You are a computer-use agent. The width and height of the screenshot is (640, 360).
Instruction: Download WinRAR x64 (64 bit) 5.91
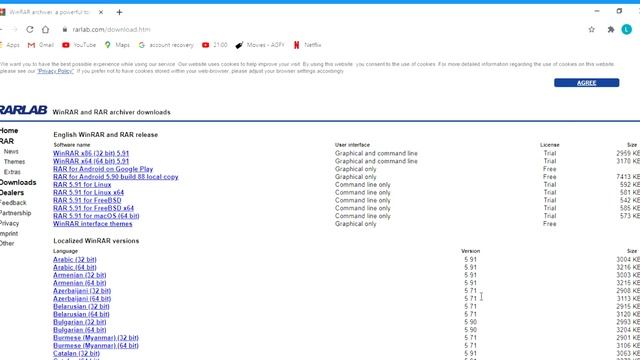tap(91, 161)
